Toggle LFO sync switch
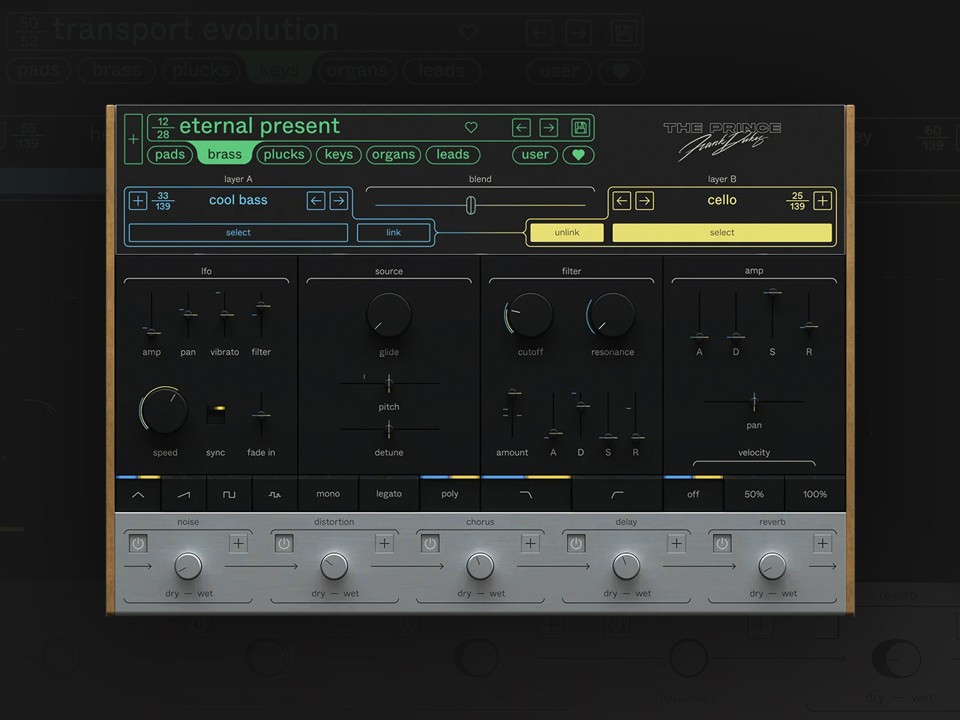The image size is (960, 720). coord(216,414)
